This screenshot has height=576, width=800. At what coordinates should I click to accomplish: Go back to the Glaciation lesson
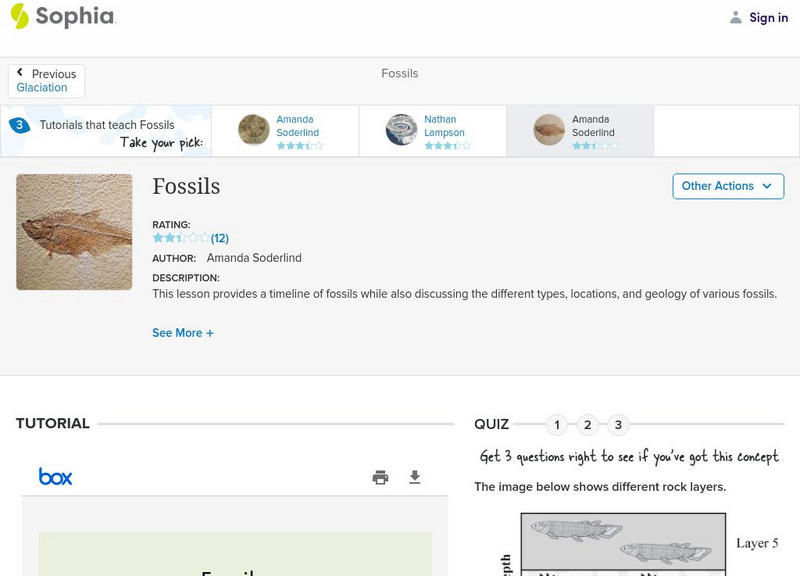[x=42, y=86]
